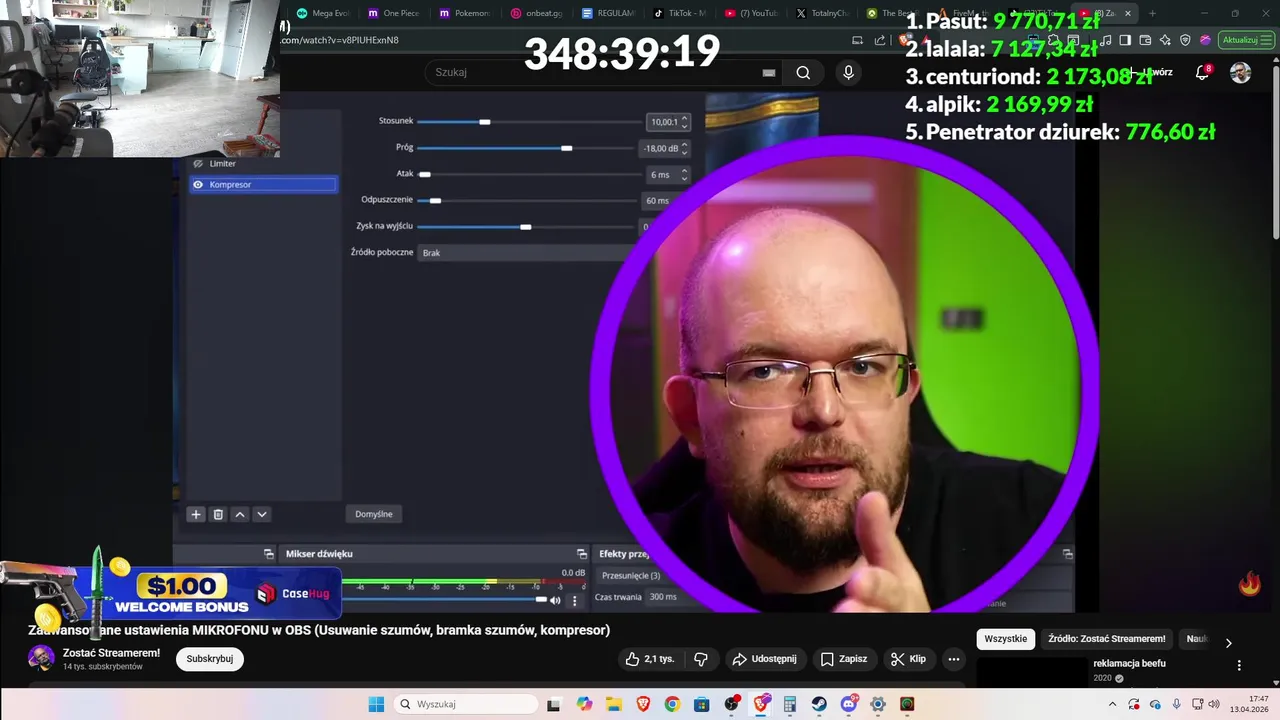Toggle Kompresor filter visibility eye

point(198,184)
